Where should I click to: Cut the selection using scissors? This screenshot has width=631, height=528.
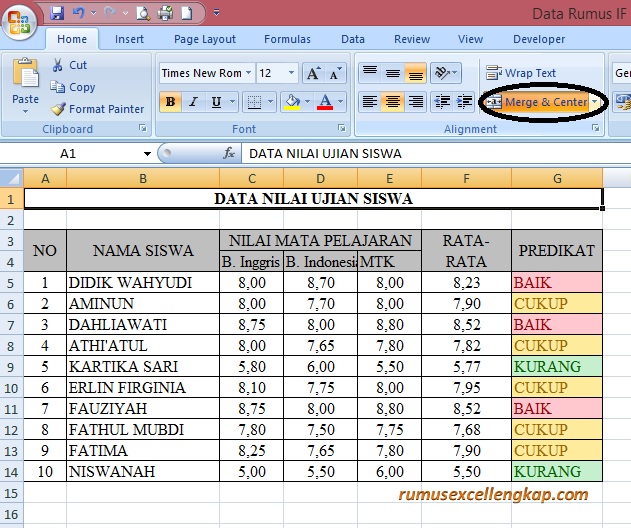[69, 65]
